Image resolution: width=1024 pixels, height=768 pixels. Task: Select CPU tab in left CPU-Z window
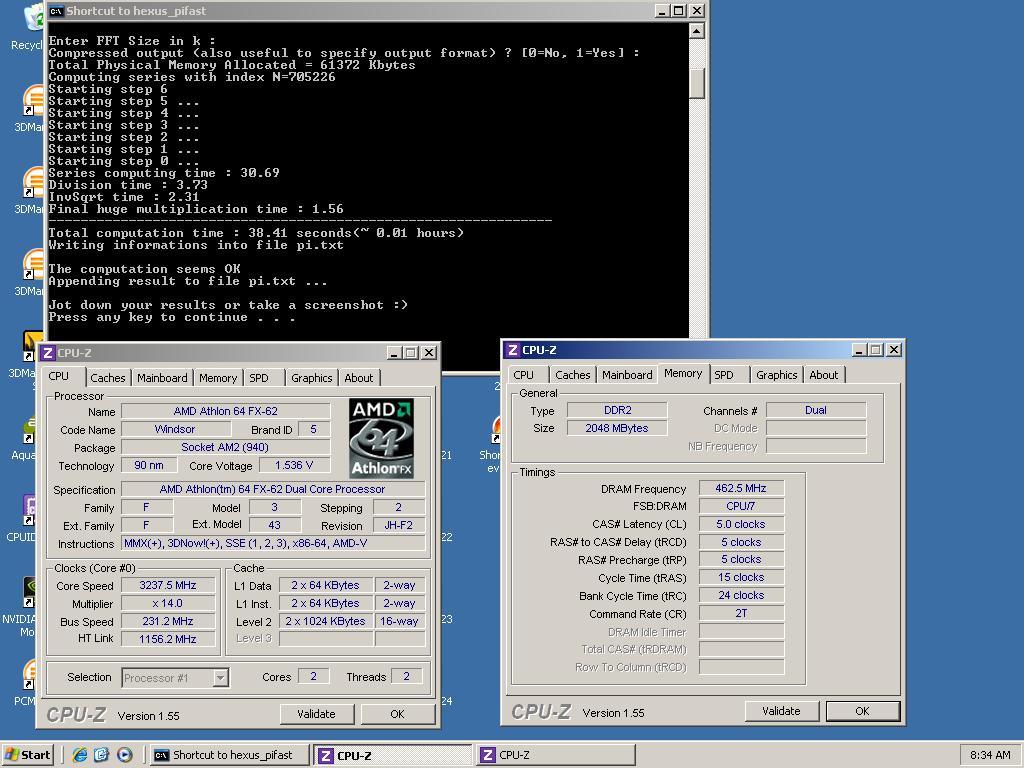pyautogui.click(x=59, y=376)
